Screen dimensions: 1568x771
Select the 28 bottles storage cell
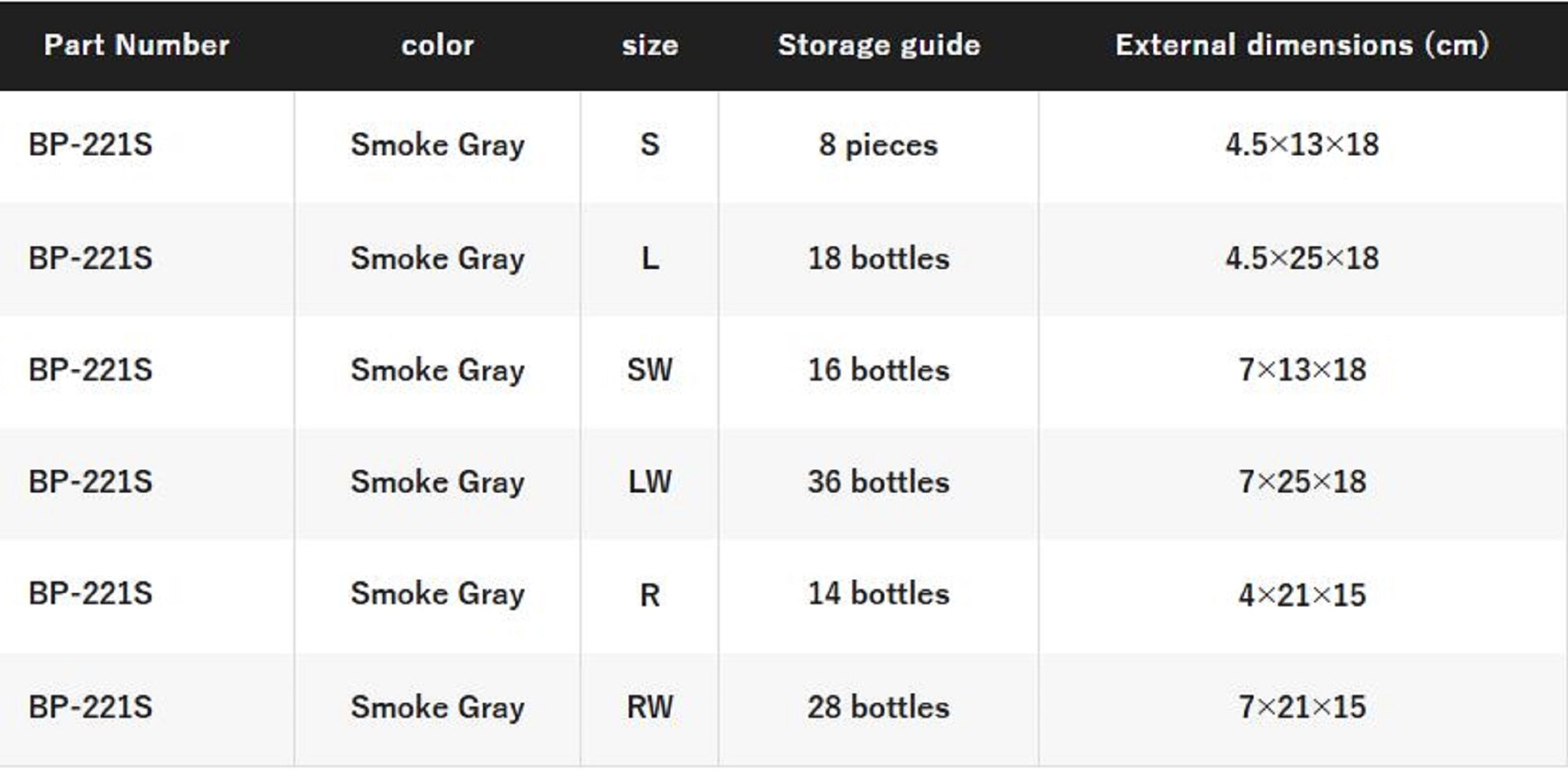tap(879, 707)
